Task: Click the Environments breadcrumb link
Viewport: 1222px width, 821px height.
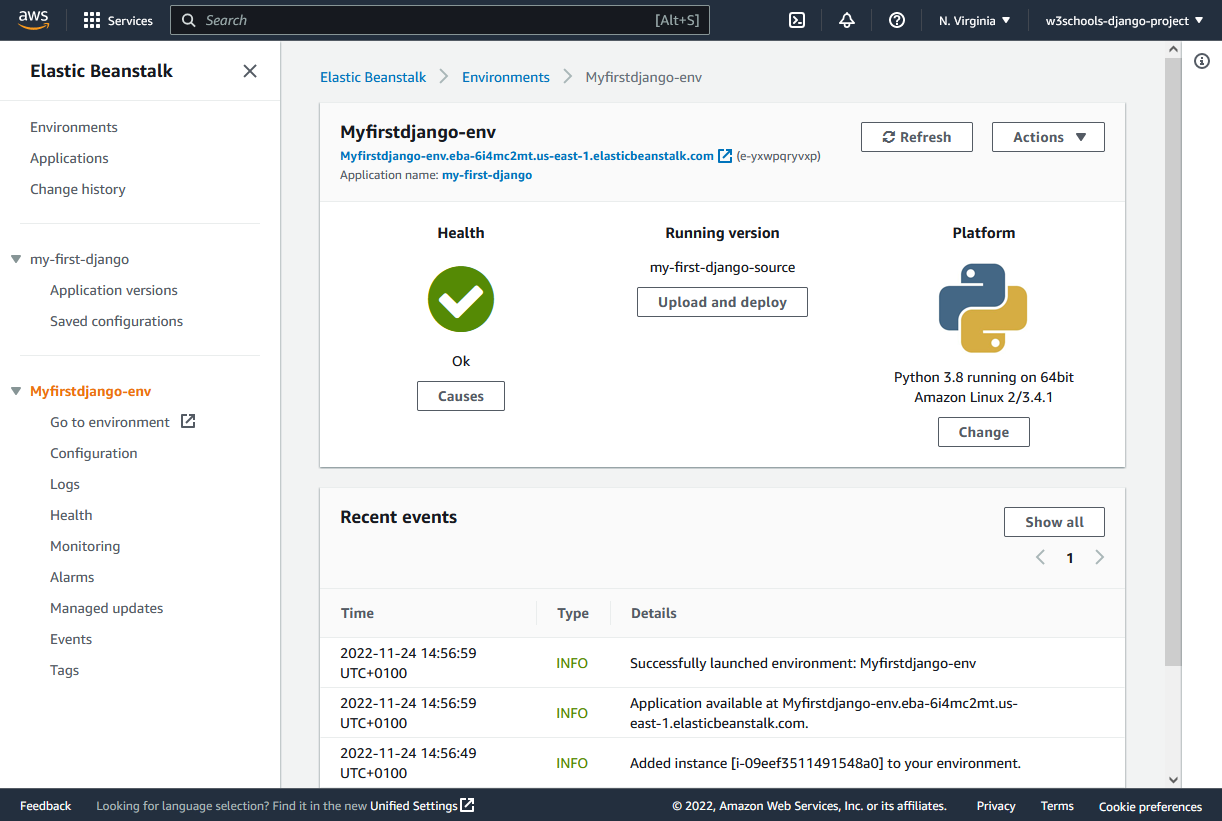Action: pyautogui.click(x=505, y=77)
